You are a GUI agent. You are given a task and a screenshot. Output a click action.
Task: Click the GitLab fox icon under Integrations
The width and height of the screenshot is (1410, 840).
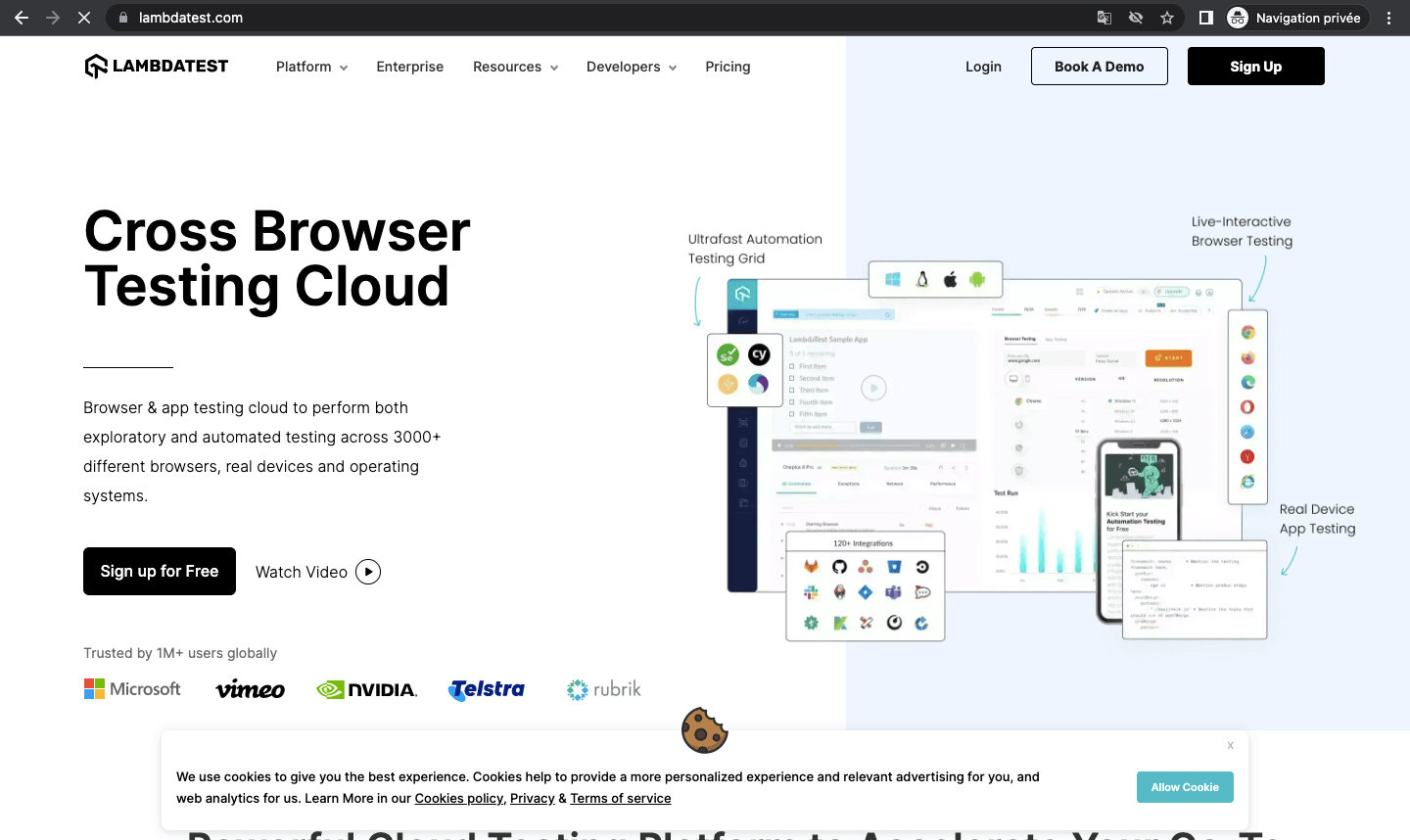point(812,567)
